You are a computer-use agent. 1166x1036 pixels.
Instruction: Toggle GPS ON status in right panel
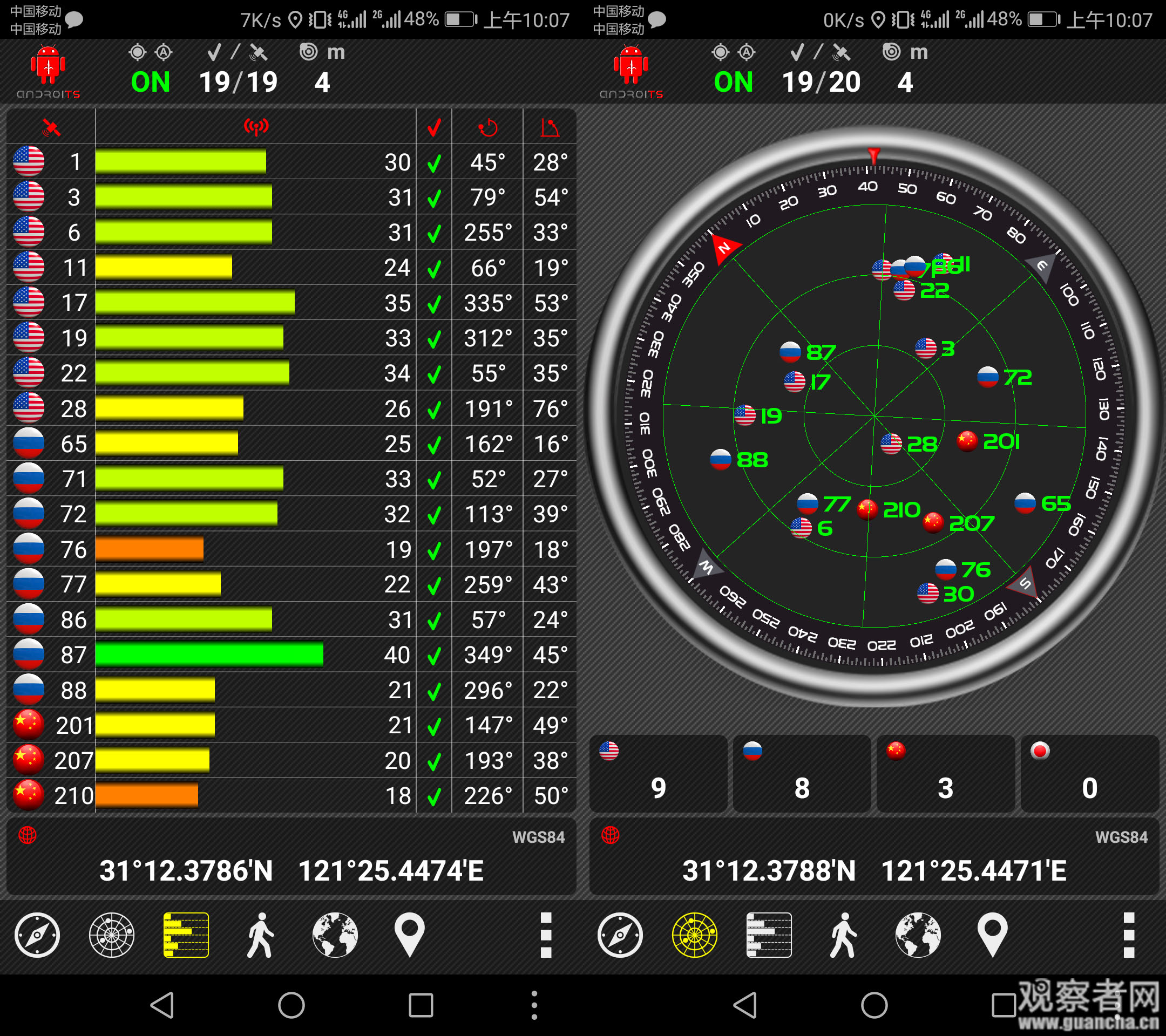734,83
